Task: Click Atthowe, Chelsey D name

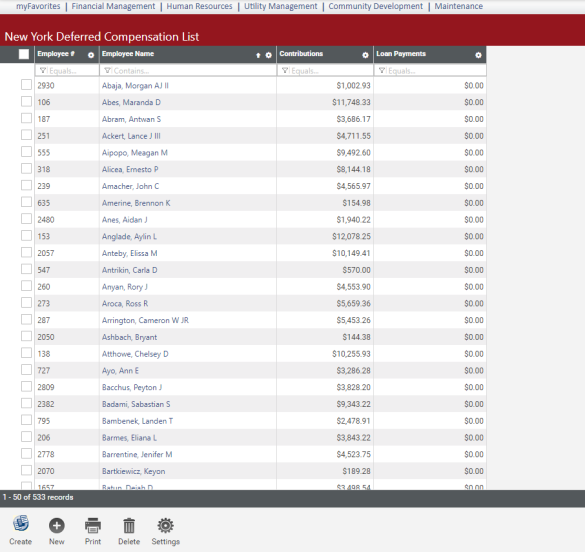Action: coord(135,354)
